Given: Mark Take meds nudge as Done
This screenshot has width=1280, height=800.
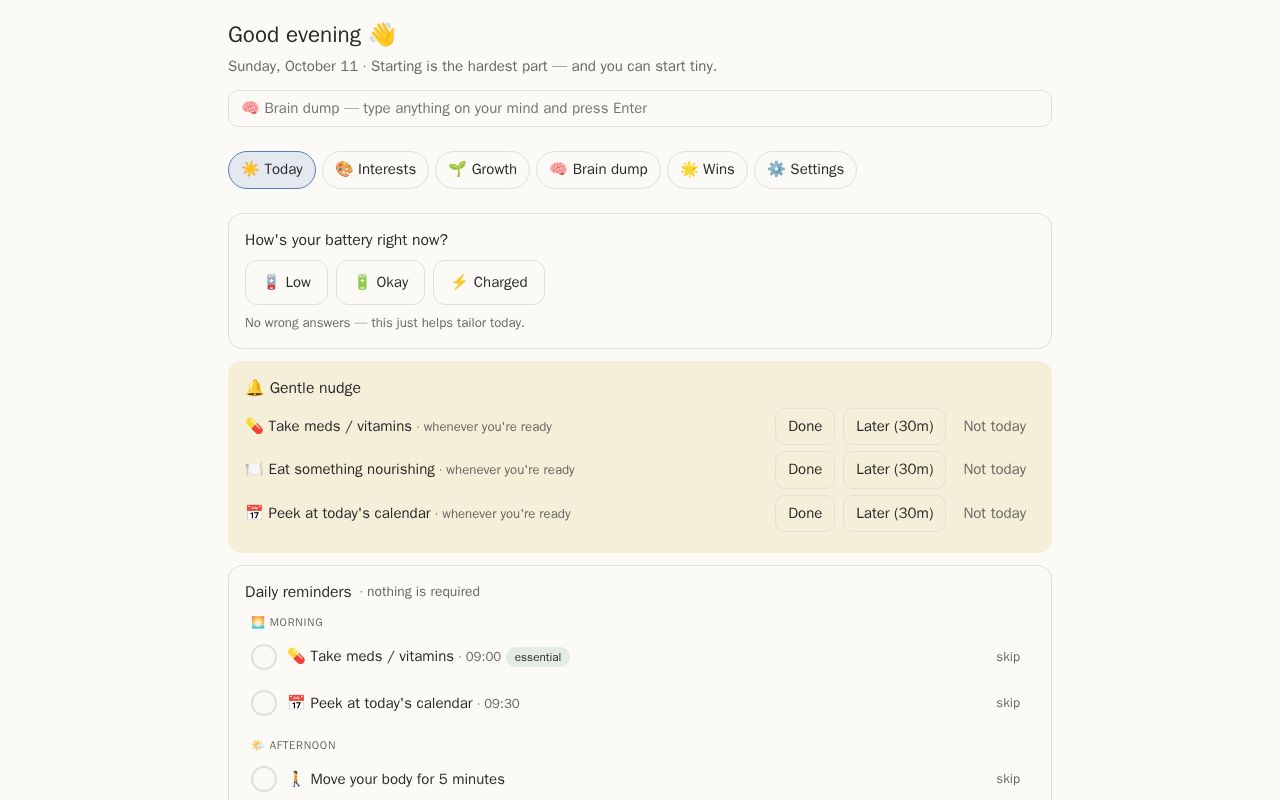Looking at the screenshot, I should (805, 426).
